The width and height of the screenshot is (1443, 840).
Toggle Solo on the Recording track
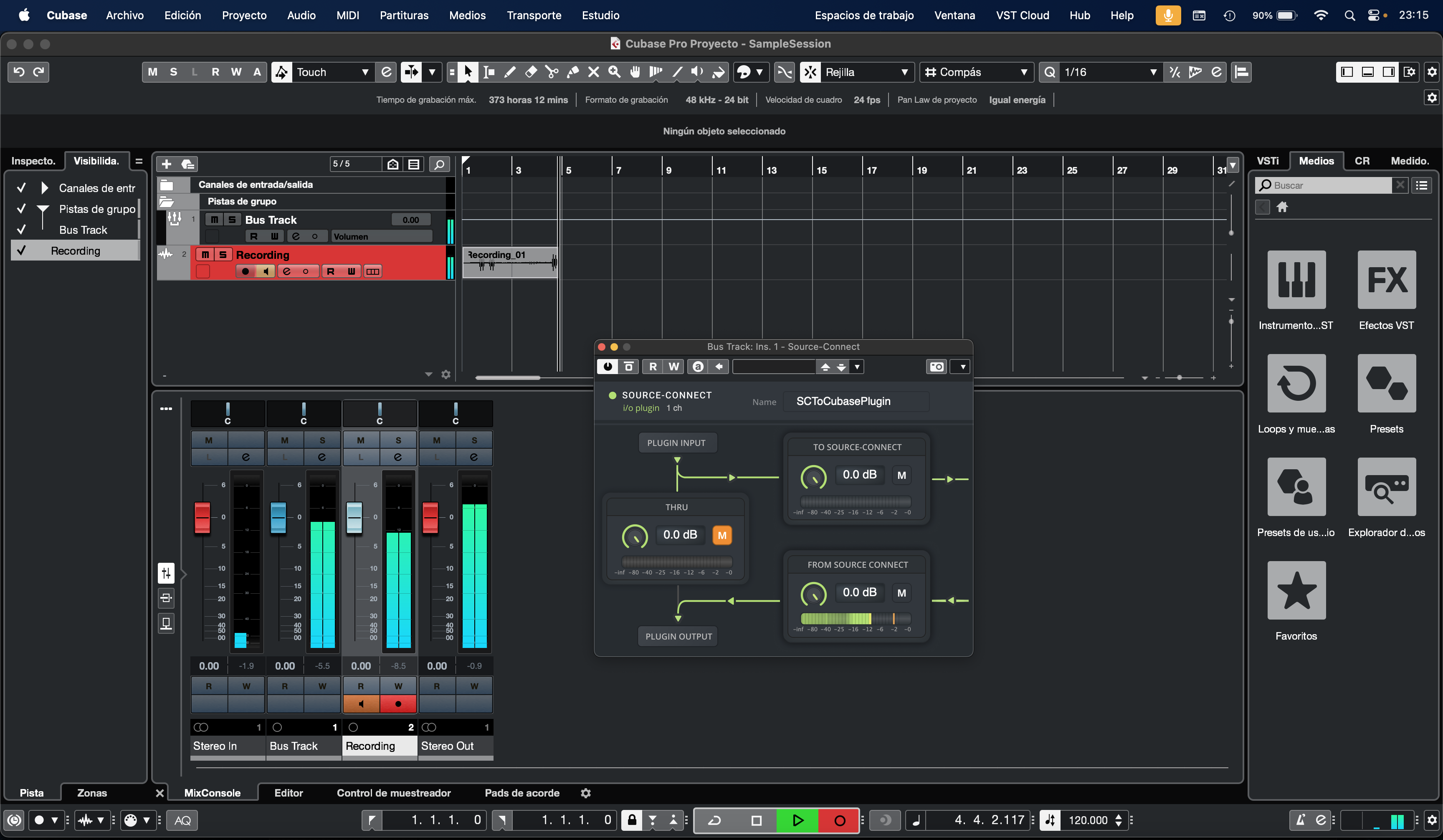coord(223,255)
